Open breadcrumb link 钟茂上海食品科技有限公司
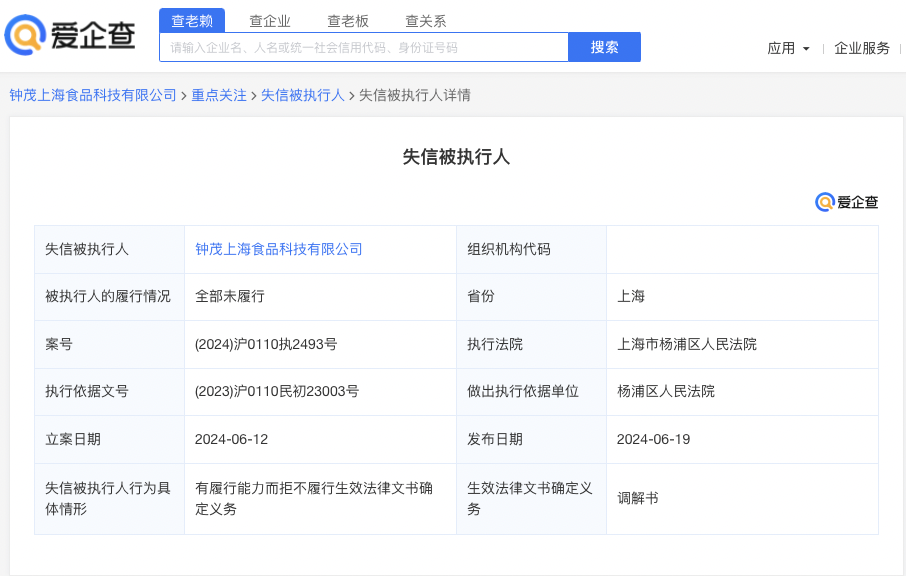Viewport: 906px width, 576px height. click(93, 95)
